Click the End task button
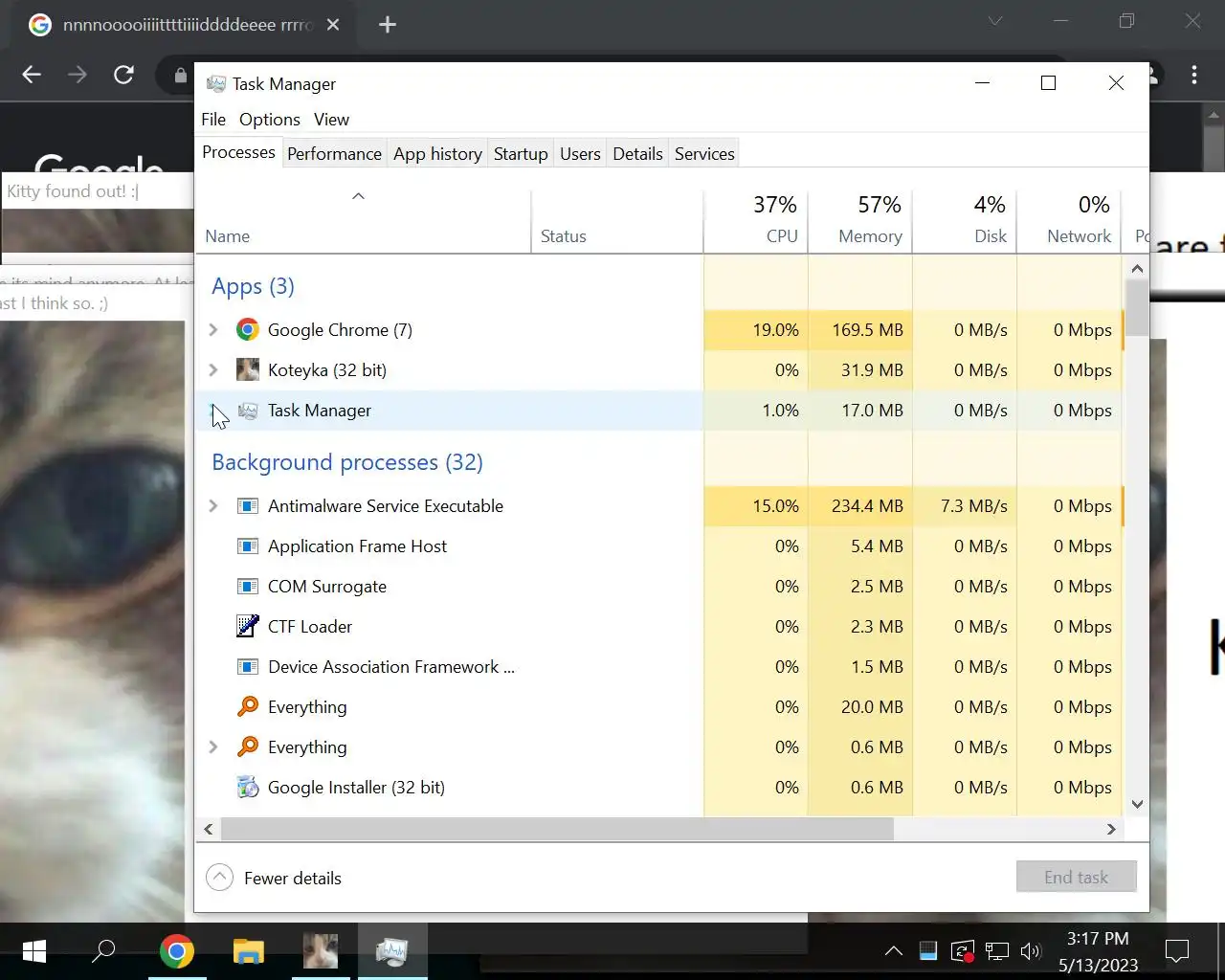This screenshot has width=1225, height=980. pyautogui.click(x=1077, y=877)
